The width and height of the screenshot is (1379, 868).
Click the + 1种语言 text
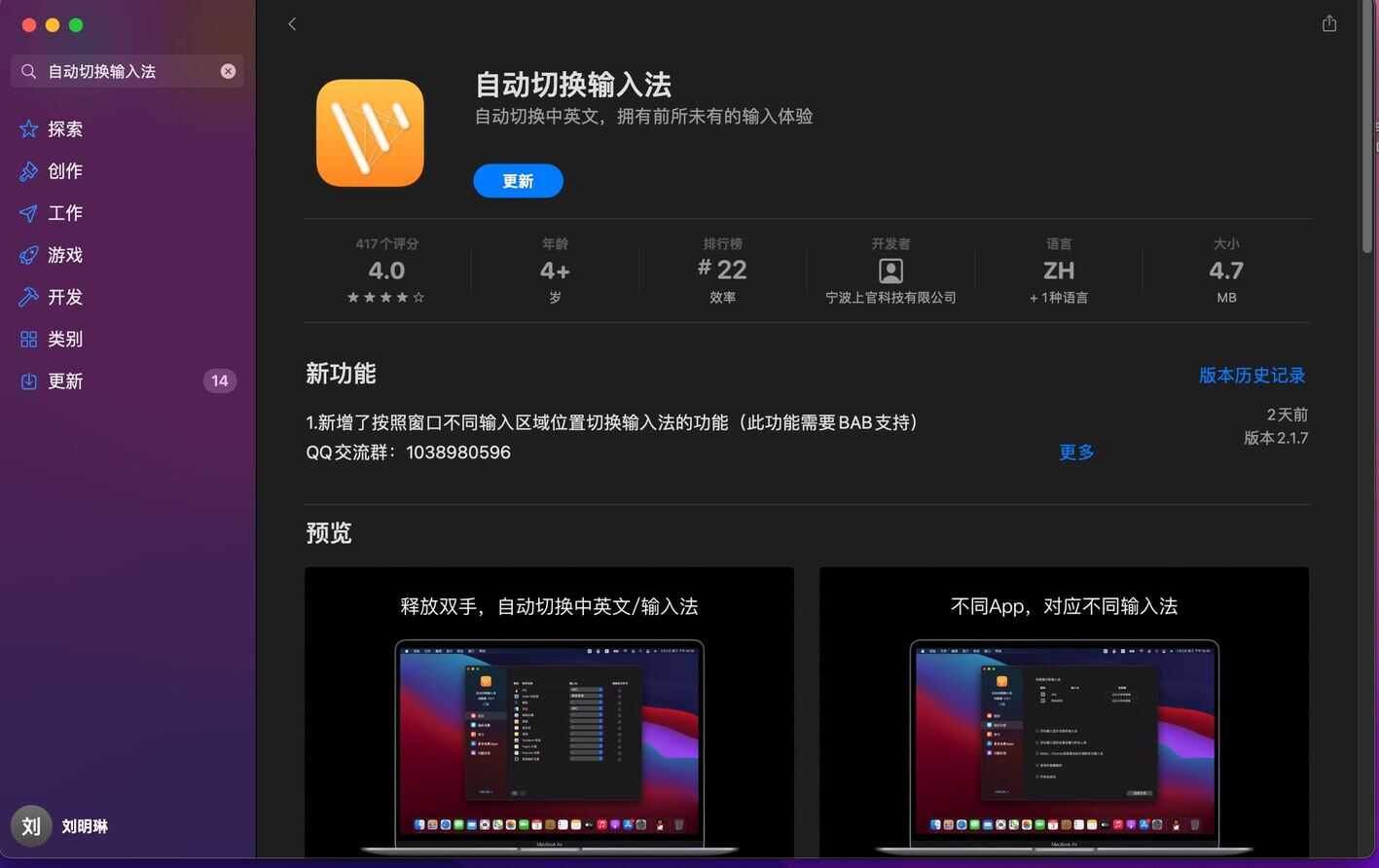[1059, 298]
